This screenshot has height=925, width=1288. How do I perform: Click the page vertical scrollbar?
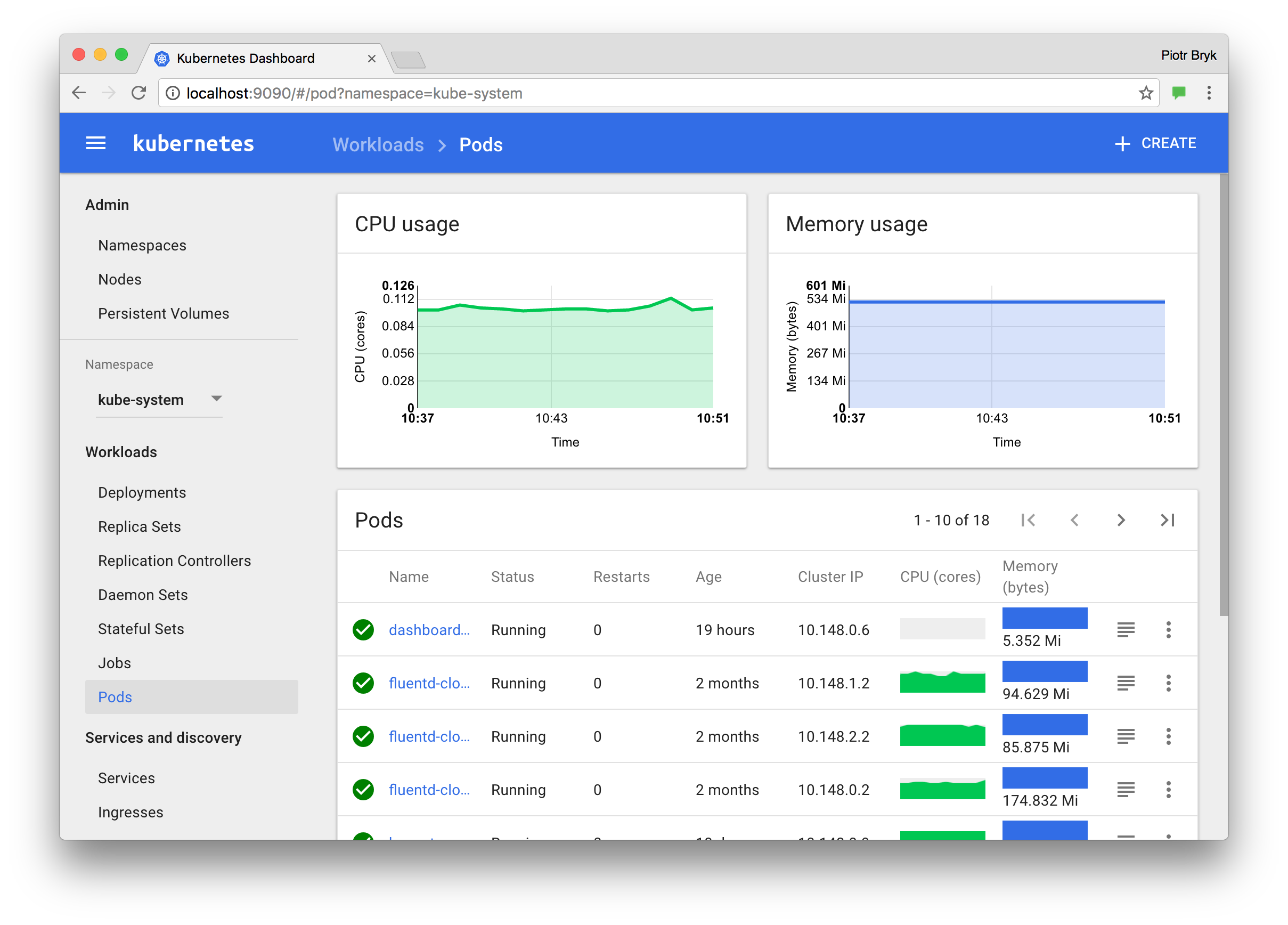point(1223,394)
